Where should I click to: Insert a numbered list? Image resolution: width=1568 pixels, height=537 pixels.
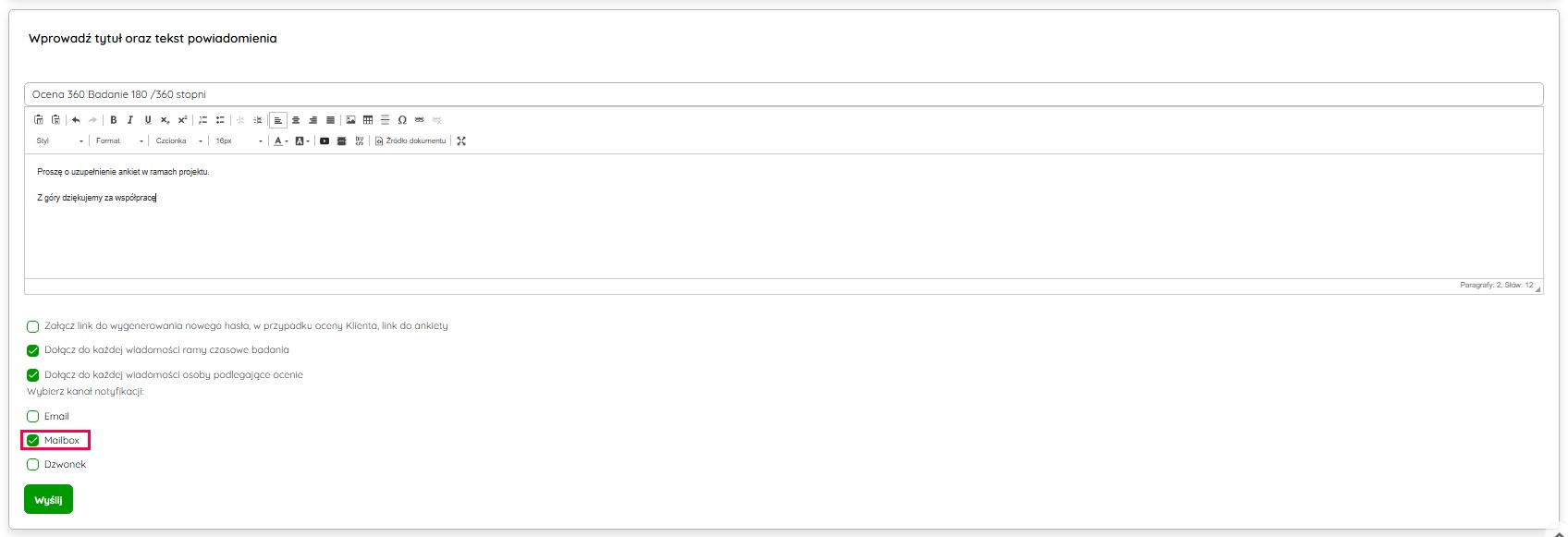coord(203,120)
